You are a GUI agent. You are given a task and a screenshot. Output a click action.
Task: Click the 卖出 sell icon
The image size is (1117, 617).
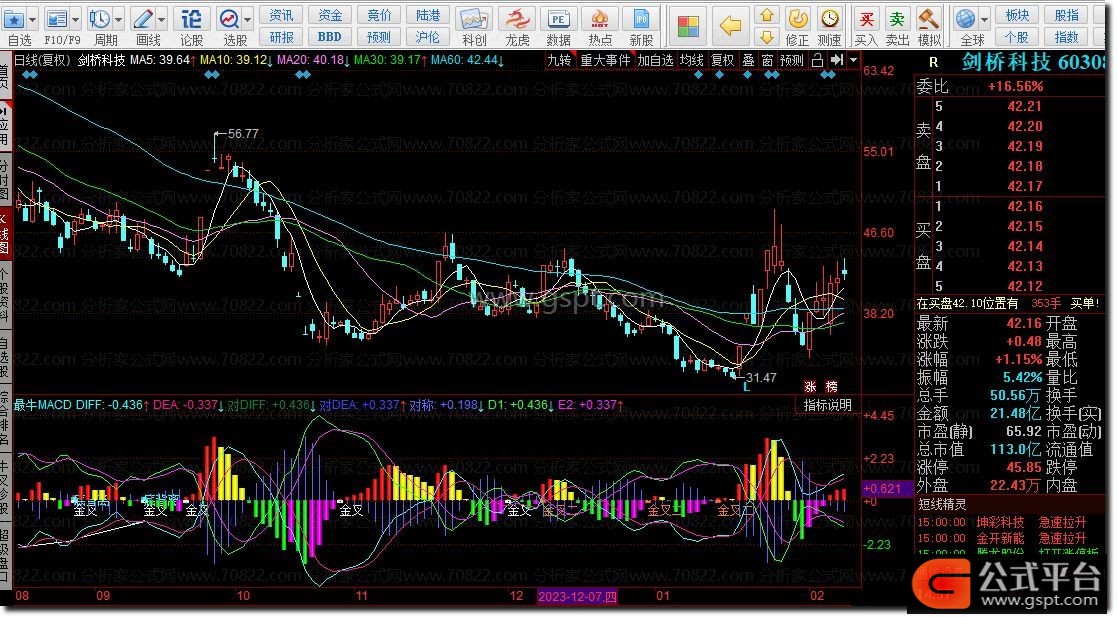(897, 19)
